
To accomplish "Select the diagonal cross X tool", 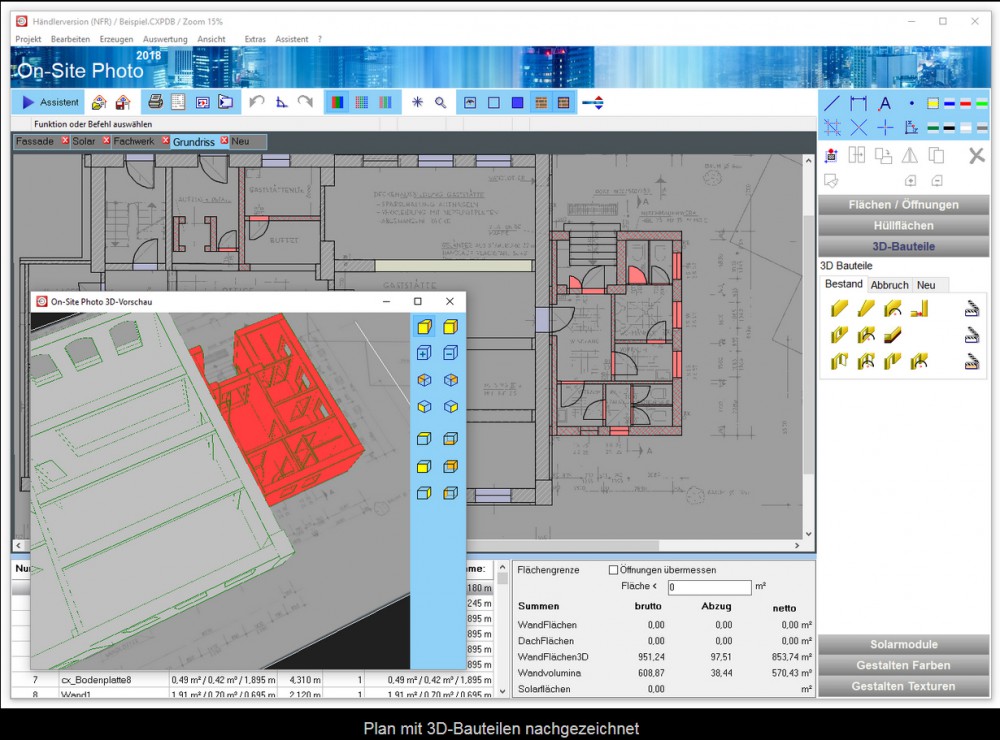I will click(x=858, y=128).
